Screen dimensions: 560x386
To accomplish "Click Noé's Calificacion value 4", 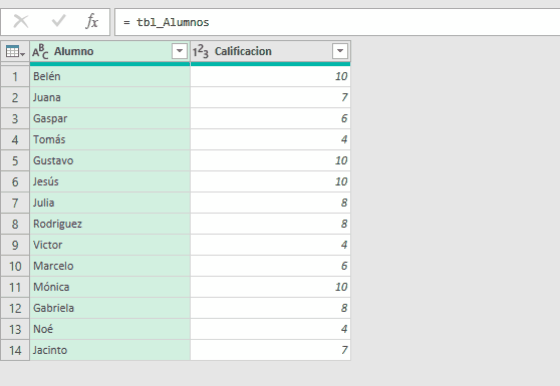I will pyautogui.click(x=270, y=329).
